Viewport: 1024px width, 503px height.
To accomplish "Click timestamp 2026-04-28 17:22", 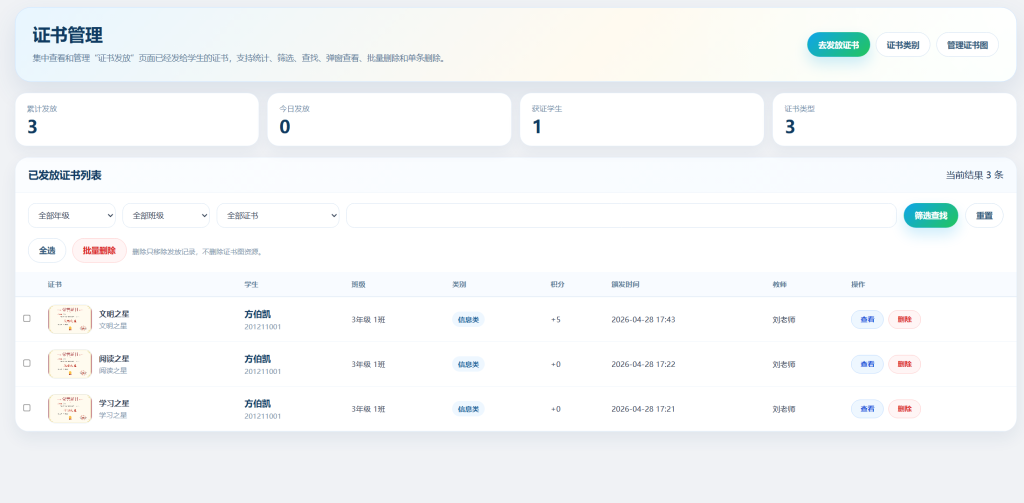I will pos(643,364).
